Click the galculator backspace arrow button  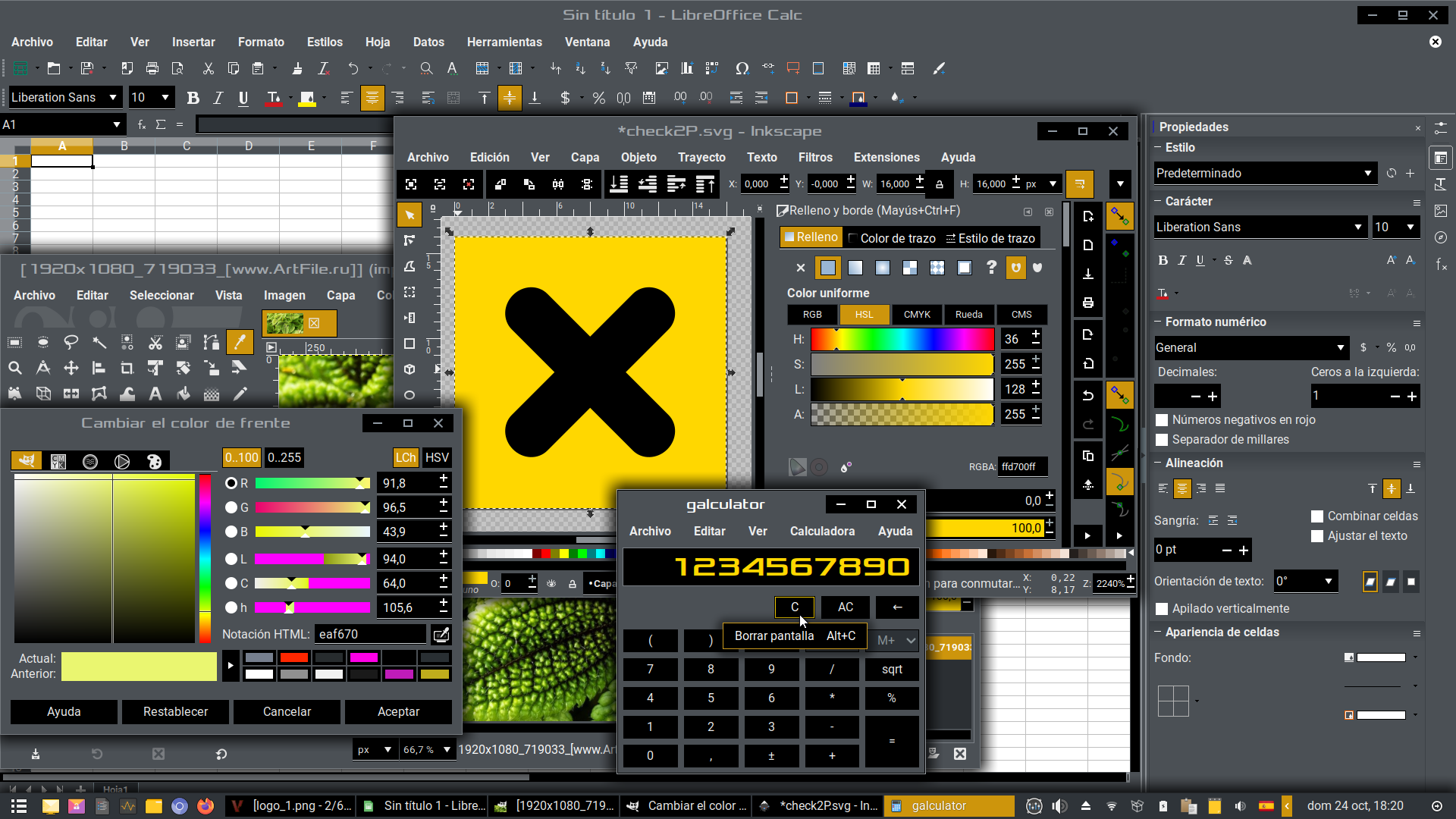897,607
